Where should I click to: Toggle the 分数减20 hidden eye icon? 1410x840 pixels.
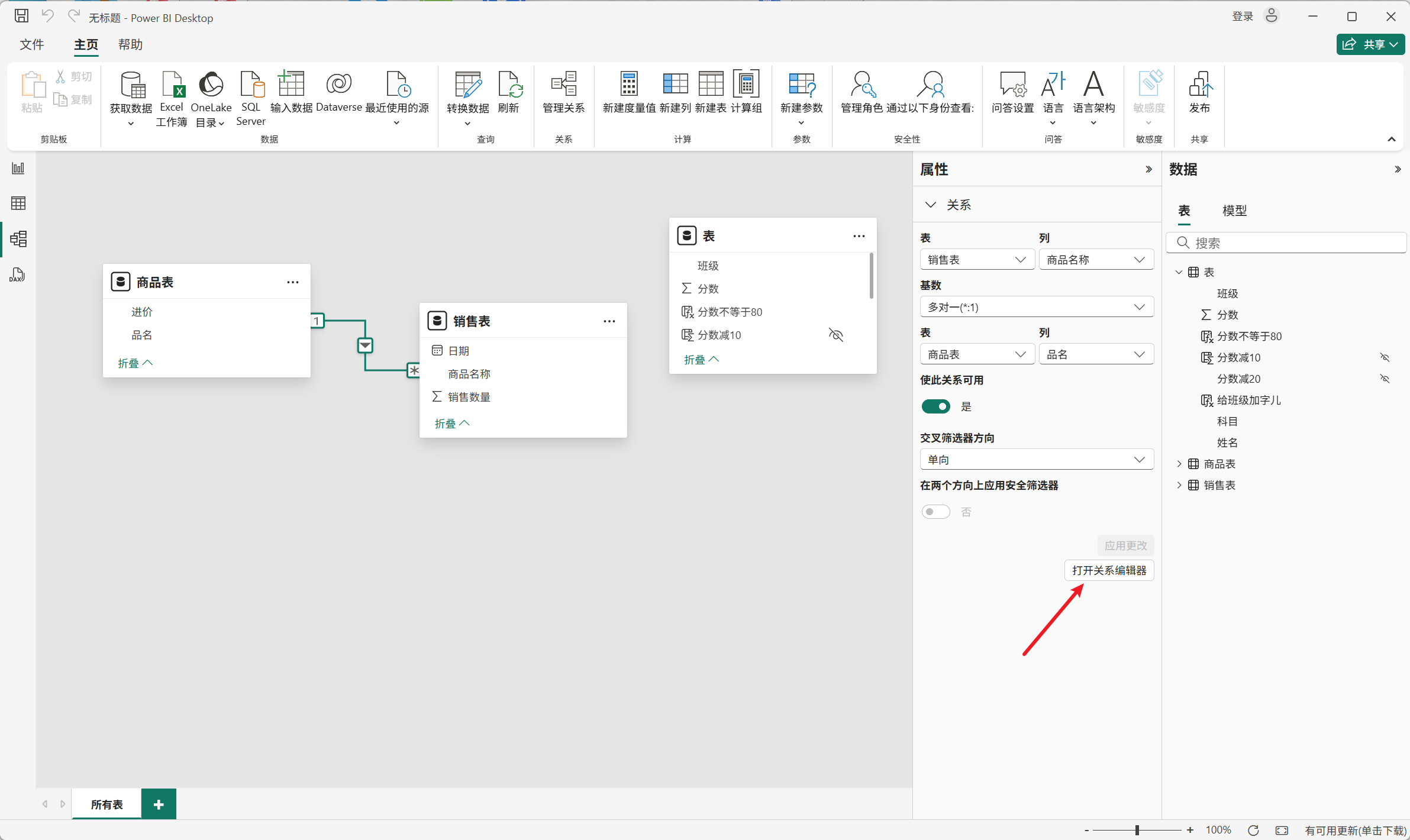(1385, 379)
